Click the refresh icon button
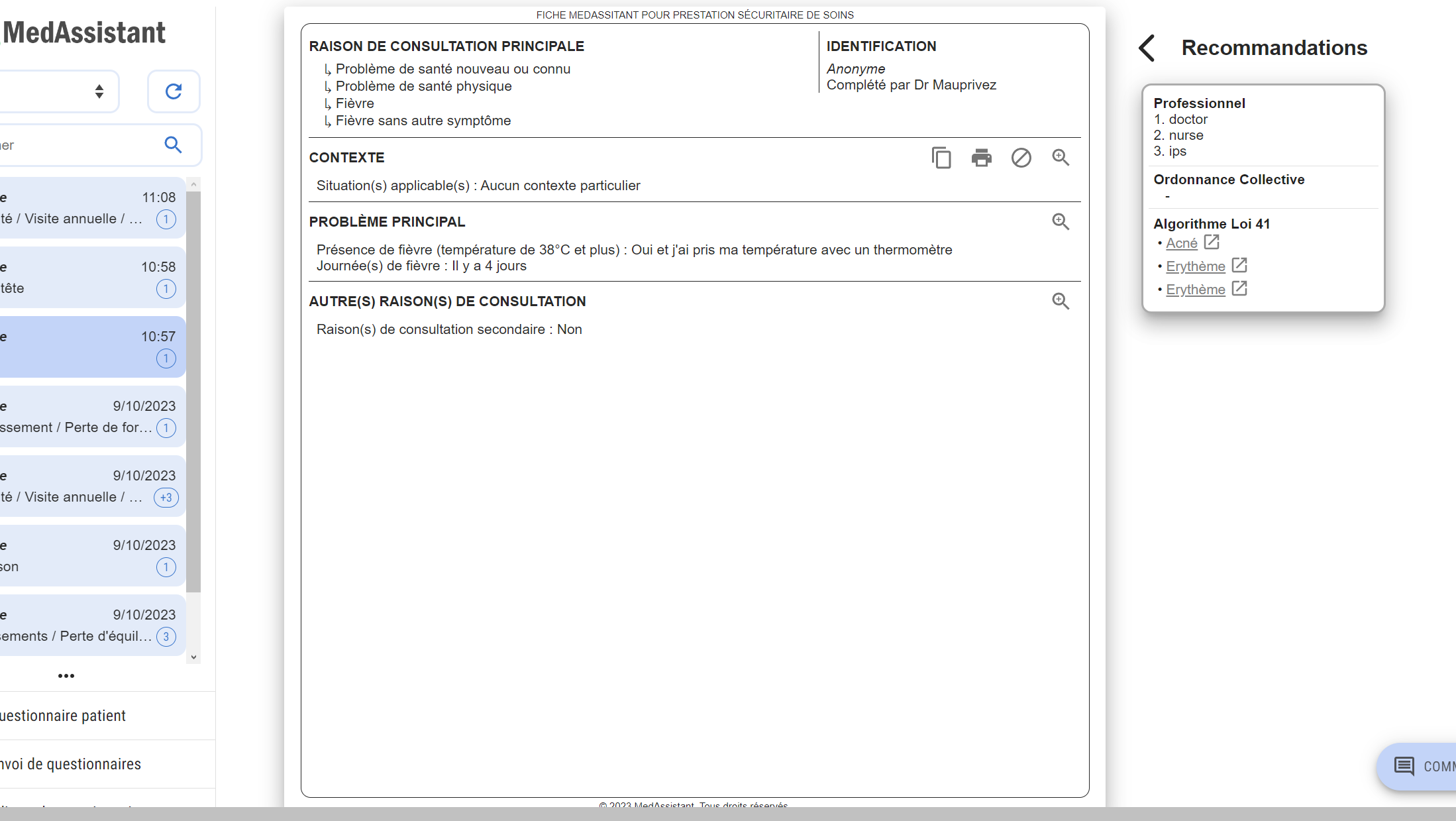The width and height of the screenshot is (1456, 821). pyautogui.click(x=174, y=91)
